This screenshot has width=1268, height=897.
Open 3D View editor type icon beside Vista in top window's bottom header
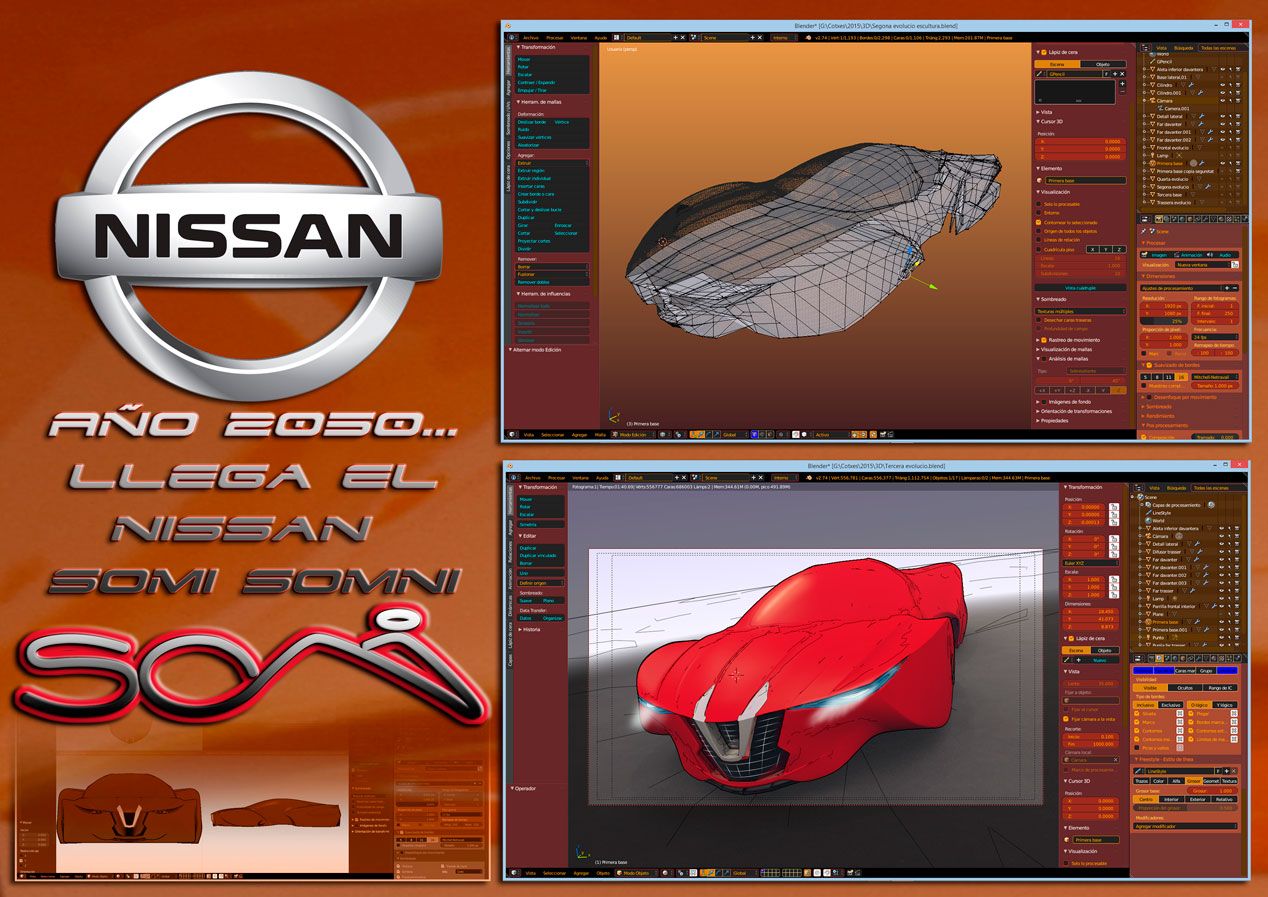pos(511,434)
